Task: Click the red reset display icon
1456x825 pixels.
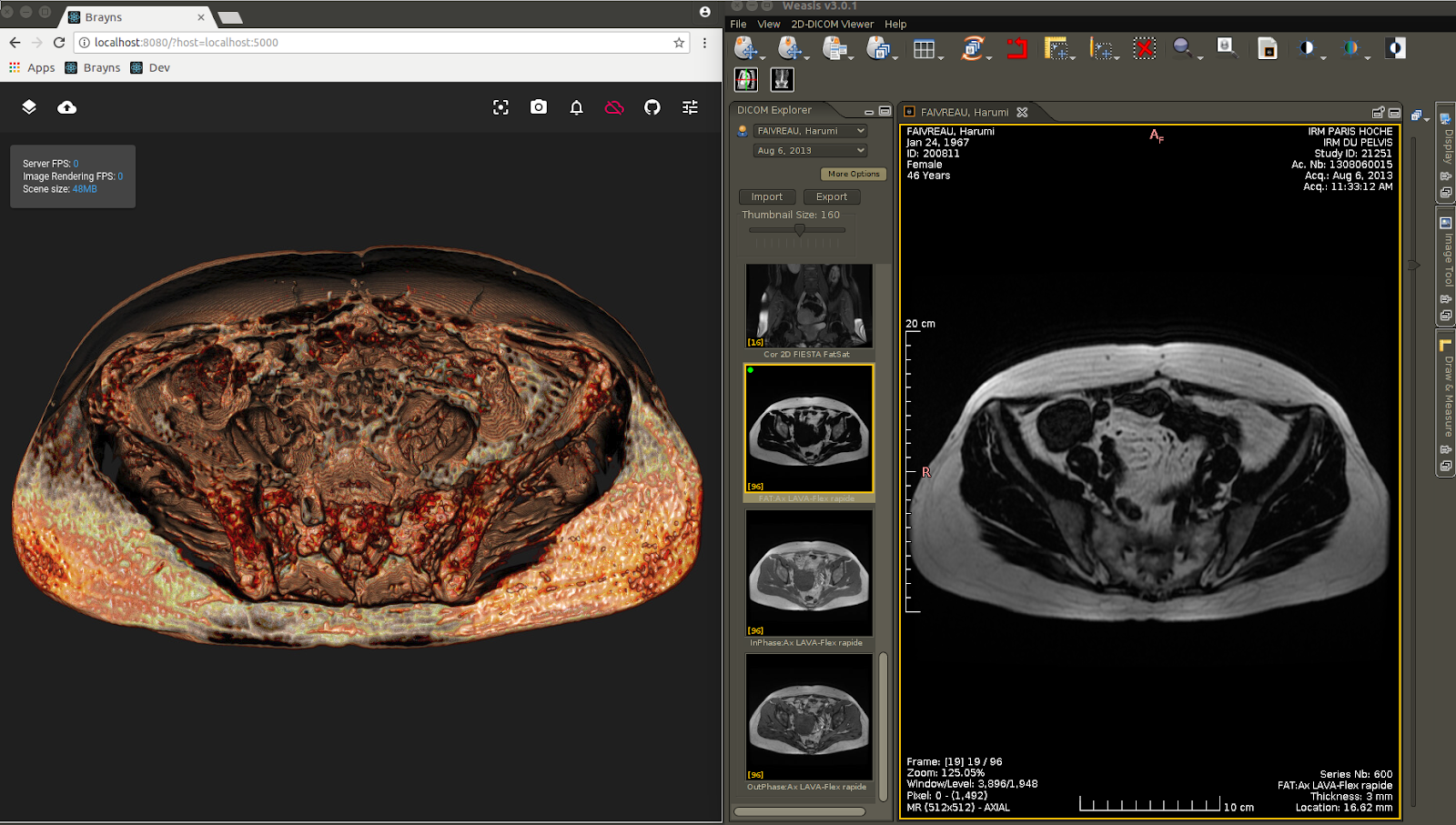Action: pyautogui.click(x=1016, y=49)
